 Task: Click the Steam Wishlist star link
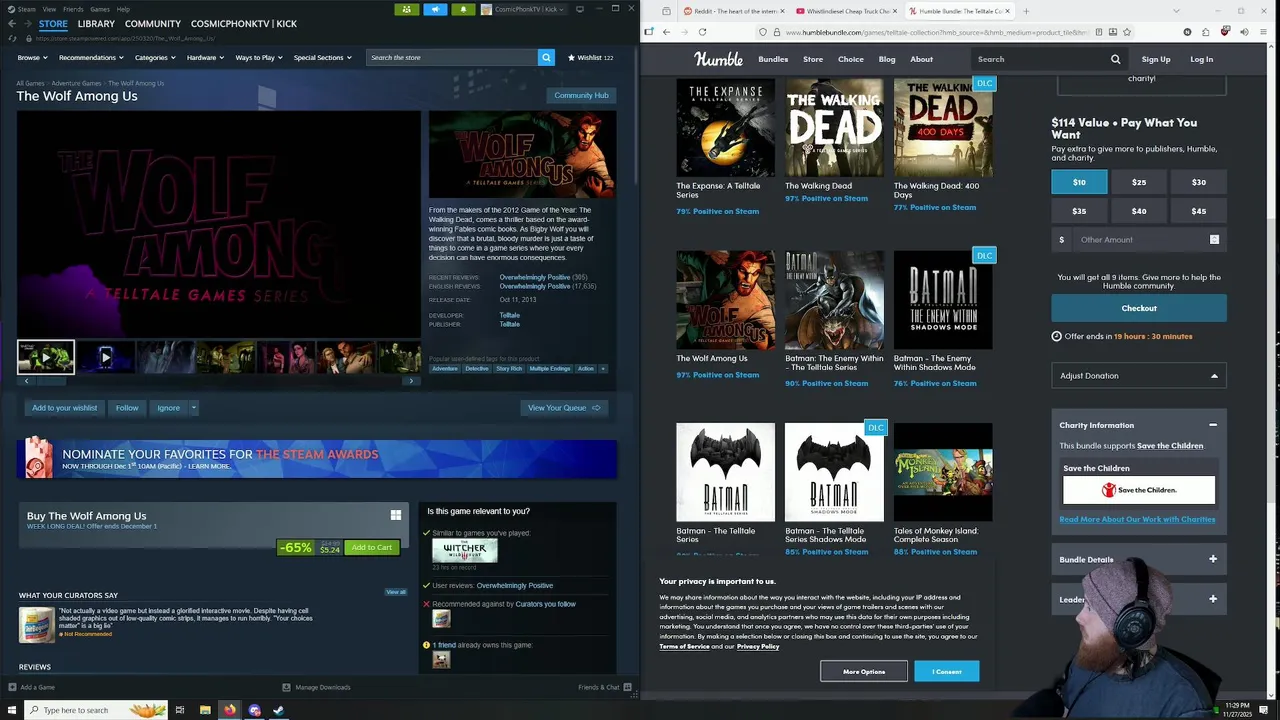tap(590, 57)
